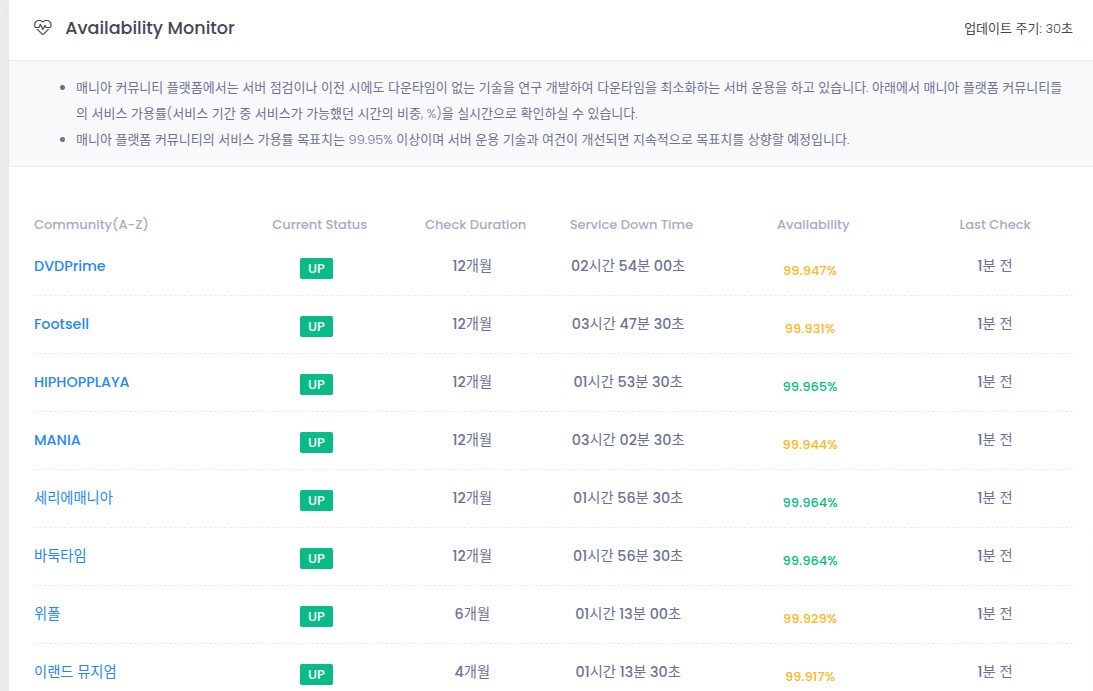This screenshot has height=691, width=1093.
Task: Open the HIPHOPPLAYA community link
Action: (82, 382)
